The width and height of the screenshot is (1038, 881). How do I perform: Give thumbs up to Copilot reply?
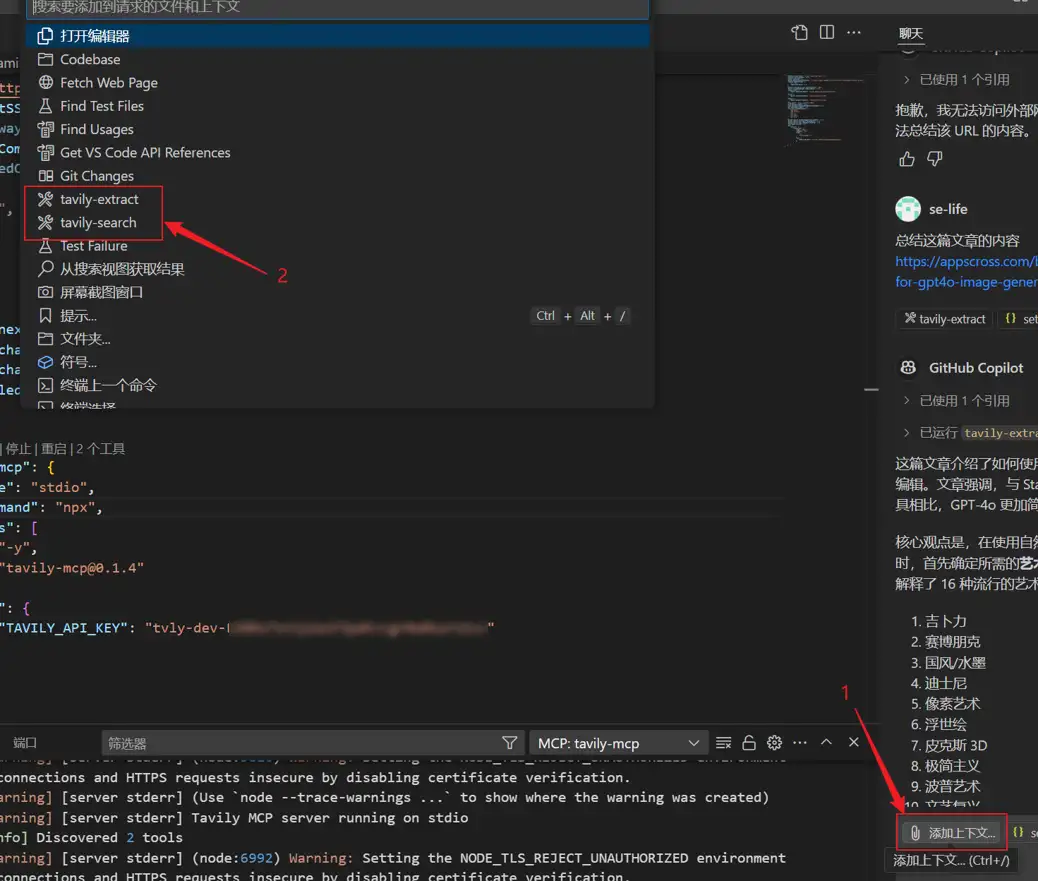click(906, 158)
